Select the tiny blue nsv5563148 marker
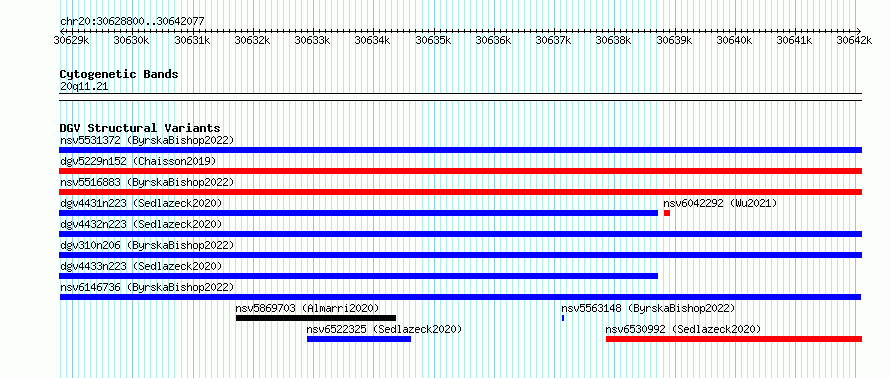The width and height of the screenshot is (890, 378). pos(563,318)
